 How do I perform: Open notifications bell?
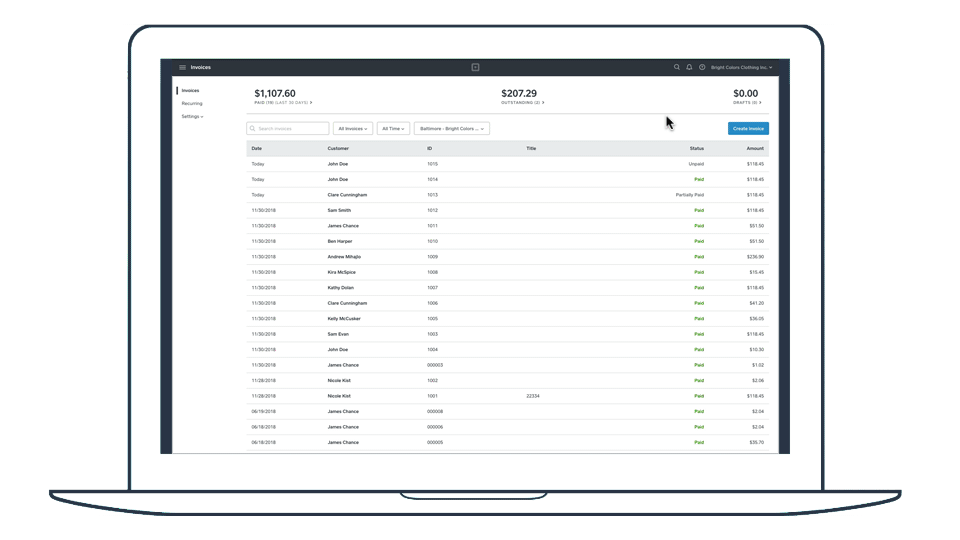(689, 67)
